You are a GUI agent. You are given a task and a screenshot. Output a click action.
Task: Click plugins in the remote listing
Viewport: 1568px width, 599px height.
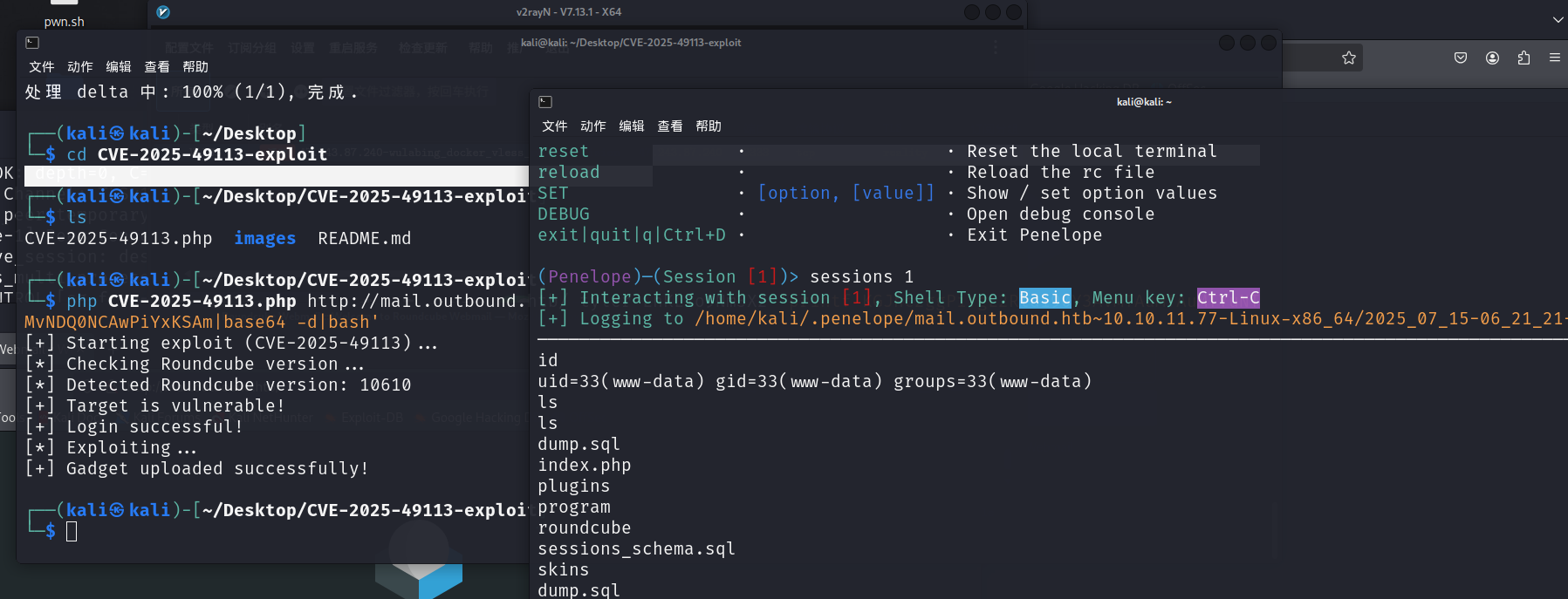tap(573, 487)
